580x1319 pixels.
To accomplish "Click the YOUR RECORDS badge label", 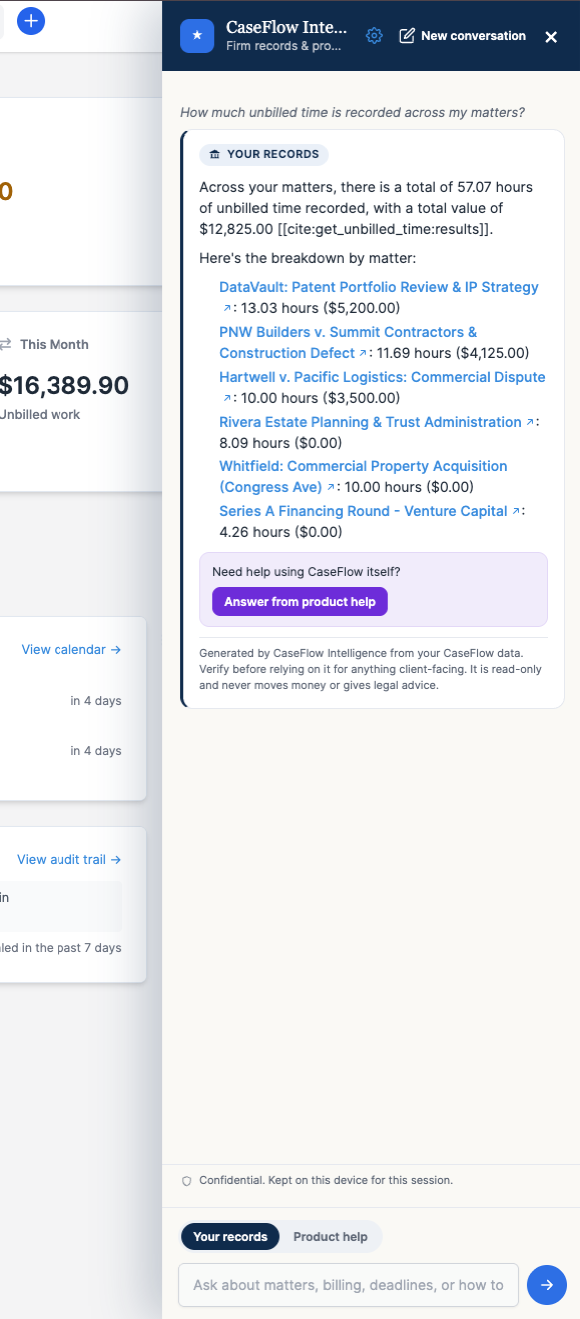I will click(x=264, y=154).
